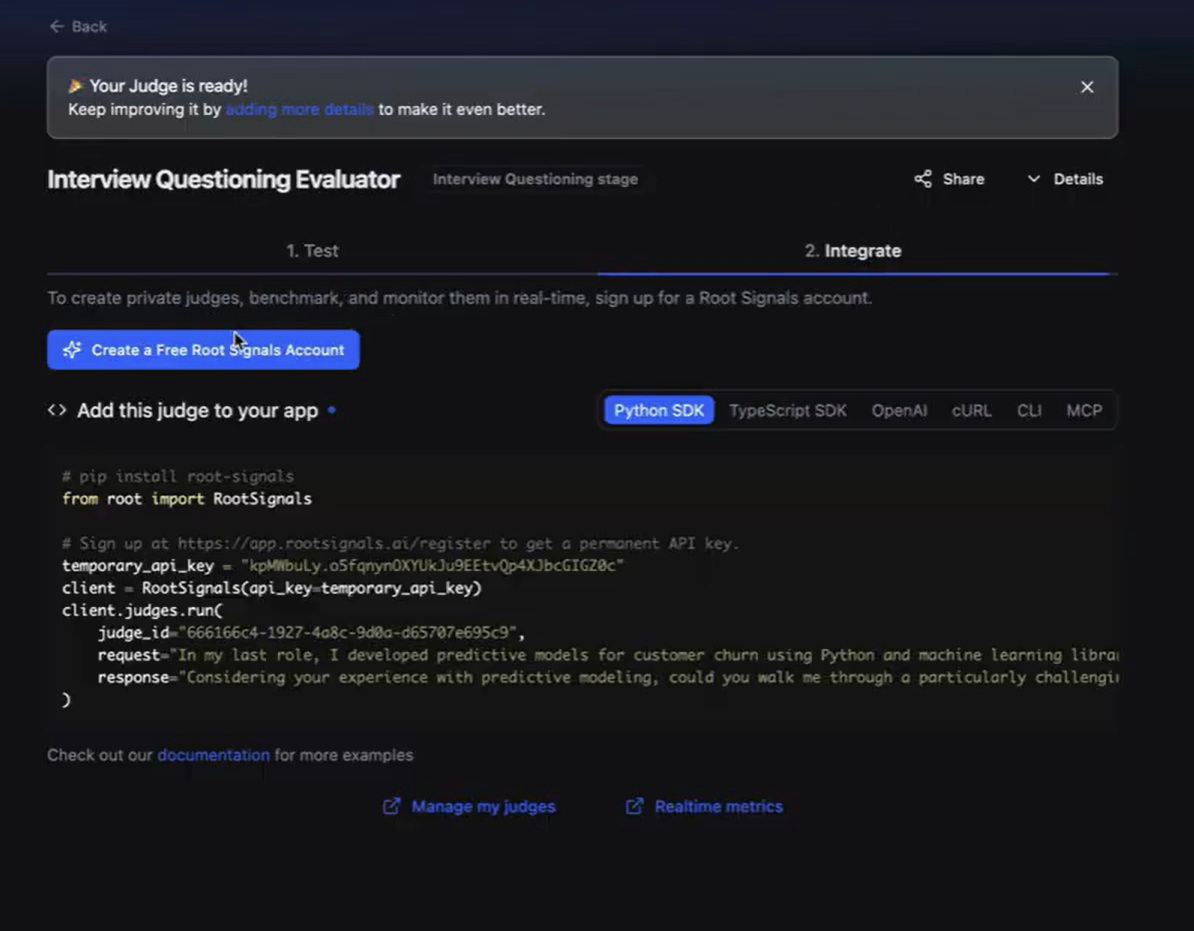The image size is (1194, 931).
Task: Select the cURL tab
Action: coord(971,410)
